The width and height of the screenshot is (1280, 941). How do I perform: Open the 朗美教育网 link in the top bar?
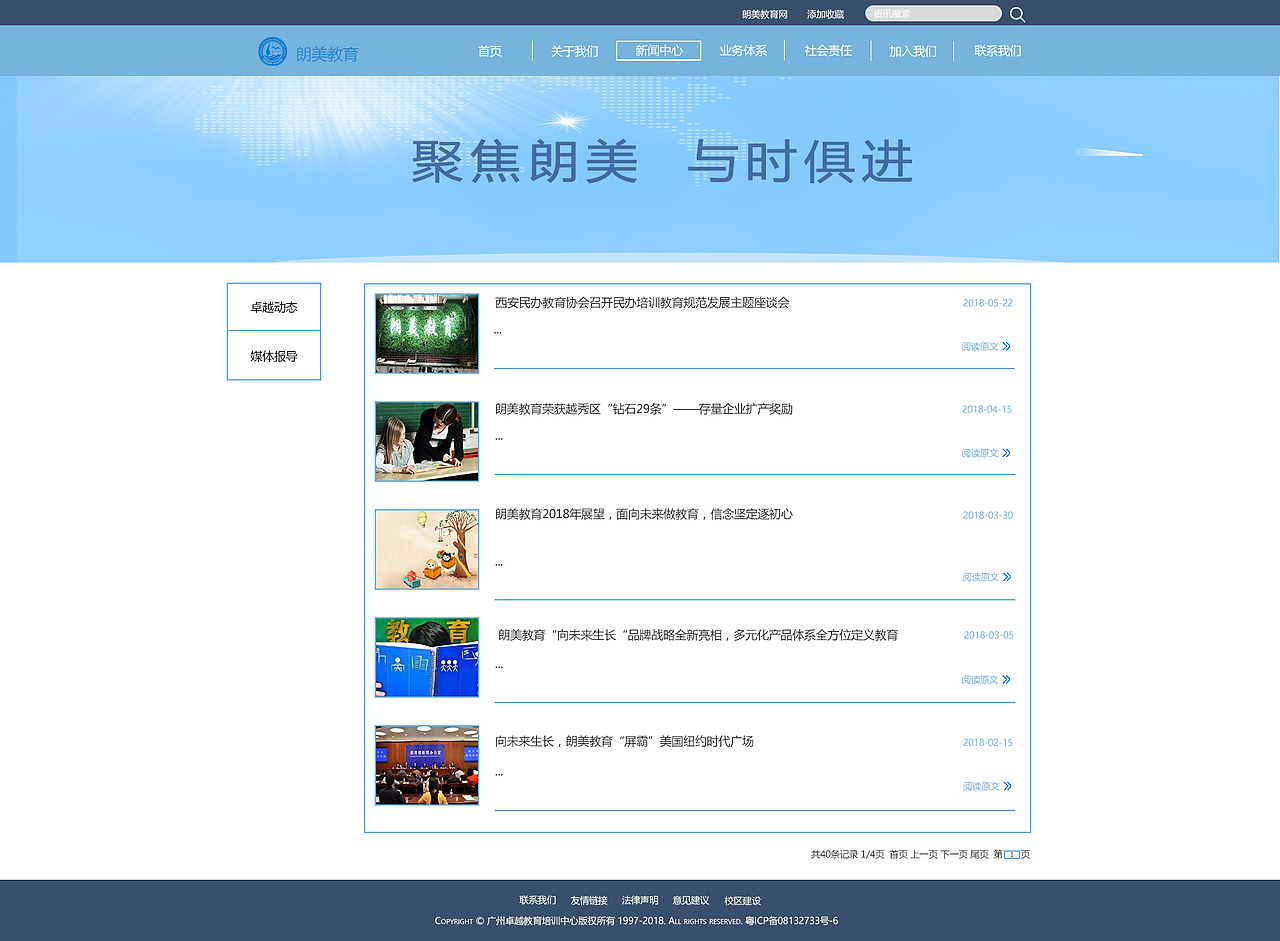[763, 13]
